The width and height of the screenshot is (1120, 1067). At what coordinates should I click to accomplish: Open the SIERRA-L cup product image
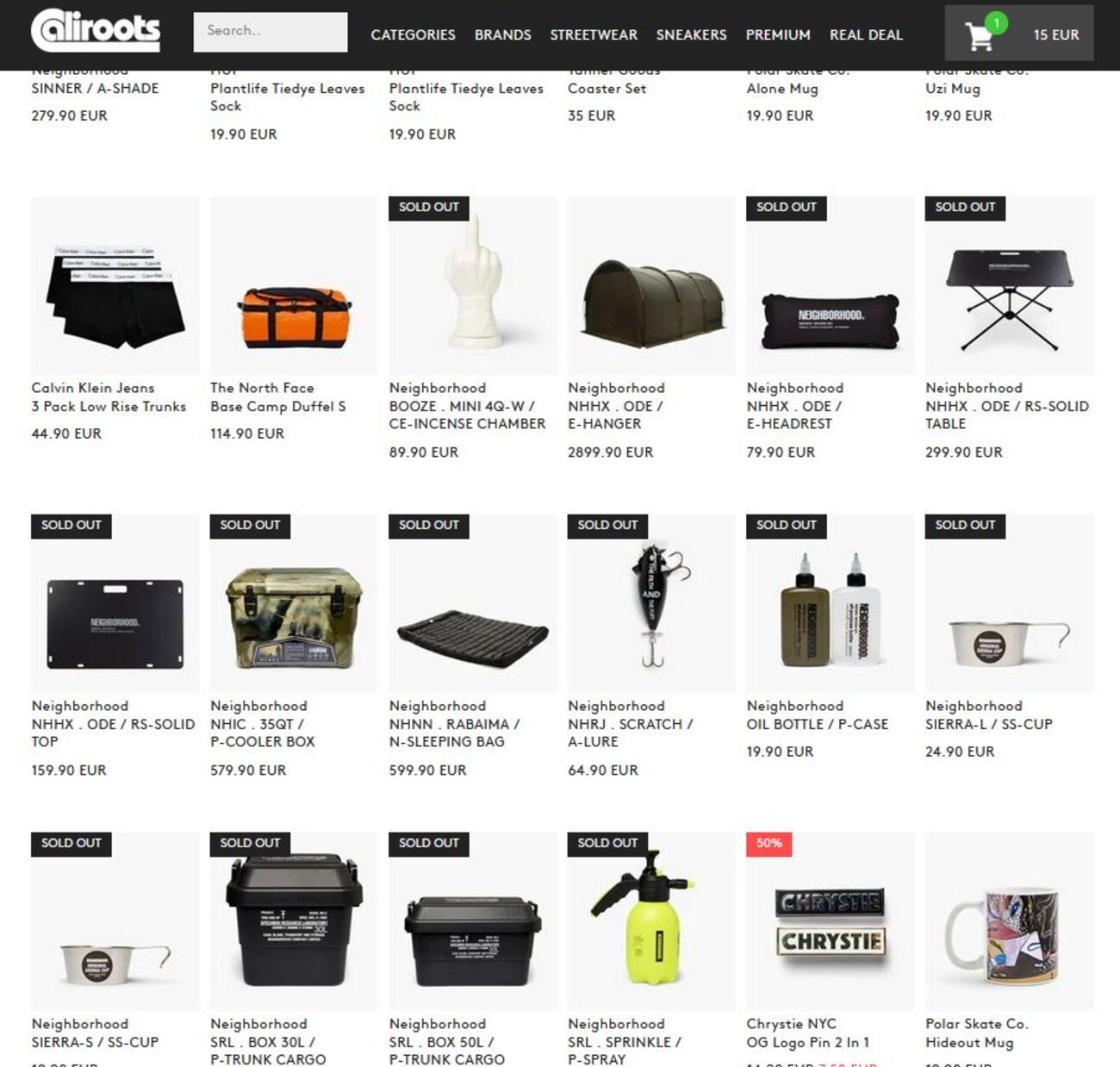tap(1009, 603)
